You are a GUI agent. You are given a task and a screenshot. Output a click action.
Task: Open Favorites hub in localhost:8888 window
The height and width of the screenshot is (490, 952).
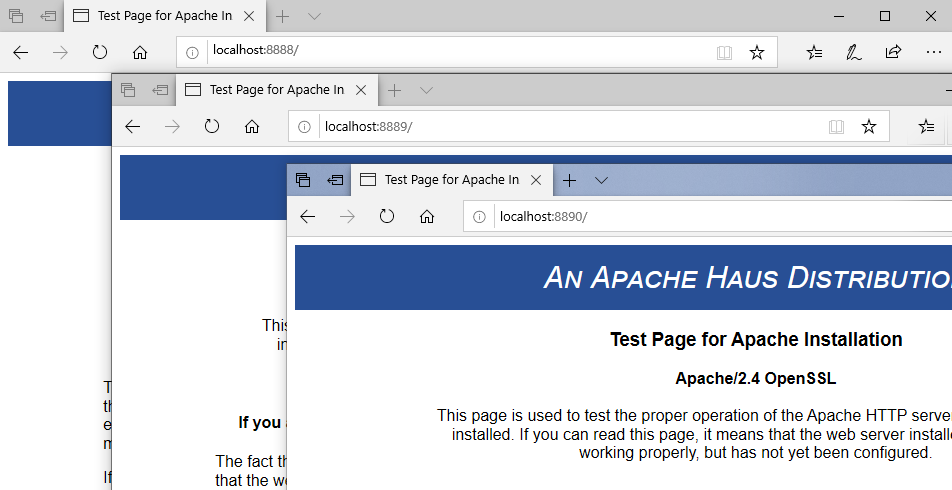[814, 53]
